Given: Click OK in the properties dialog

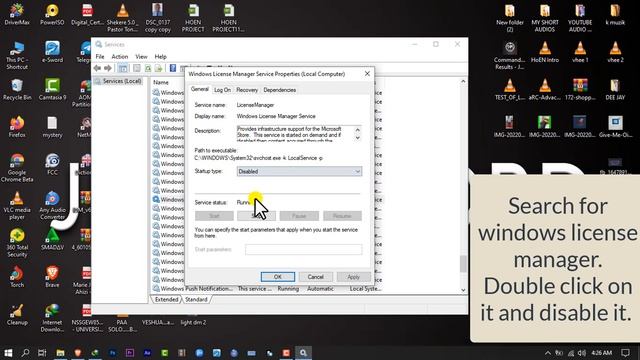Looking at the screenshot, I should click(x=278, y=277).
